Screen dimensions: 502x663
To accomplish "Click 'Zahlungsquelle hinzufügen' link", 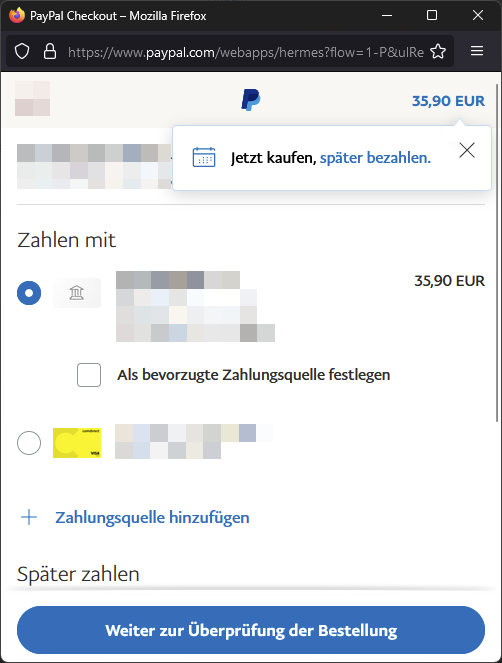I will click(152, 518).
